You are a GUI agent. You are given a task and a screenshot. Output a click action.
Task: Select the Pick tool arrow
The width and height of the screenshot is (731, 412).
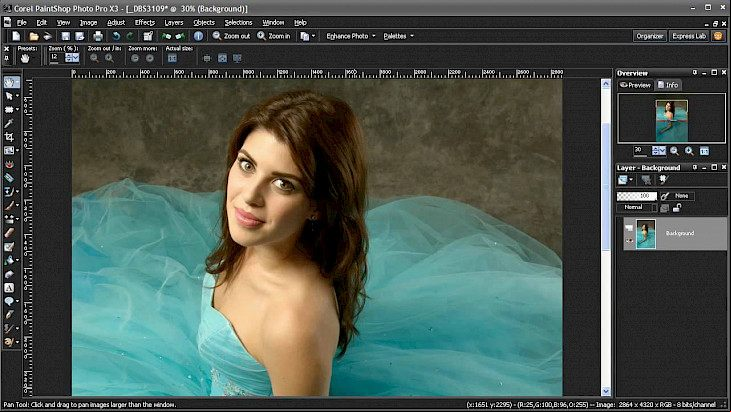(x=9, y=96)
